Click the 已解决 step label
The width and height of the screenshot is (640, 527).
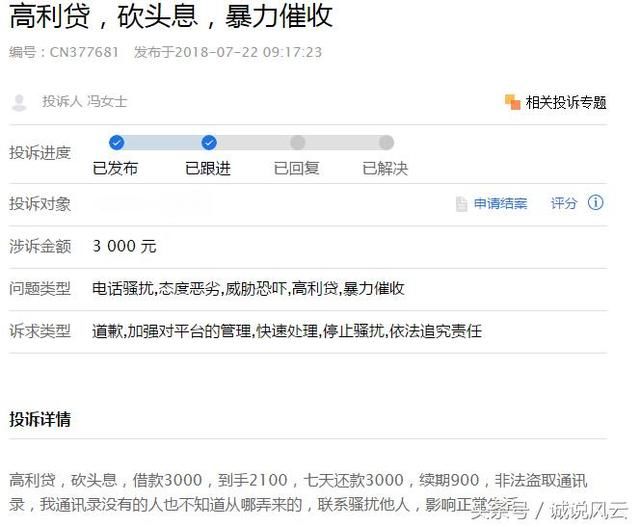coord(385,168)
